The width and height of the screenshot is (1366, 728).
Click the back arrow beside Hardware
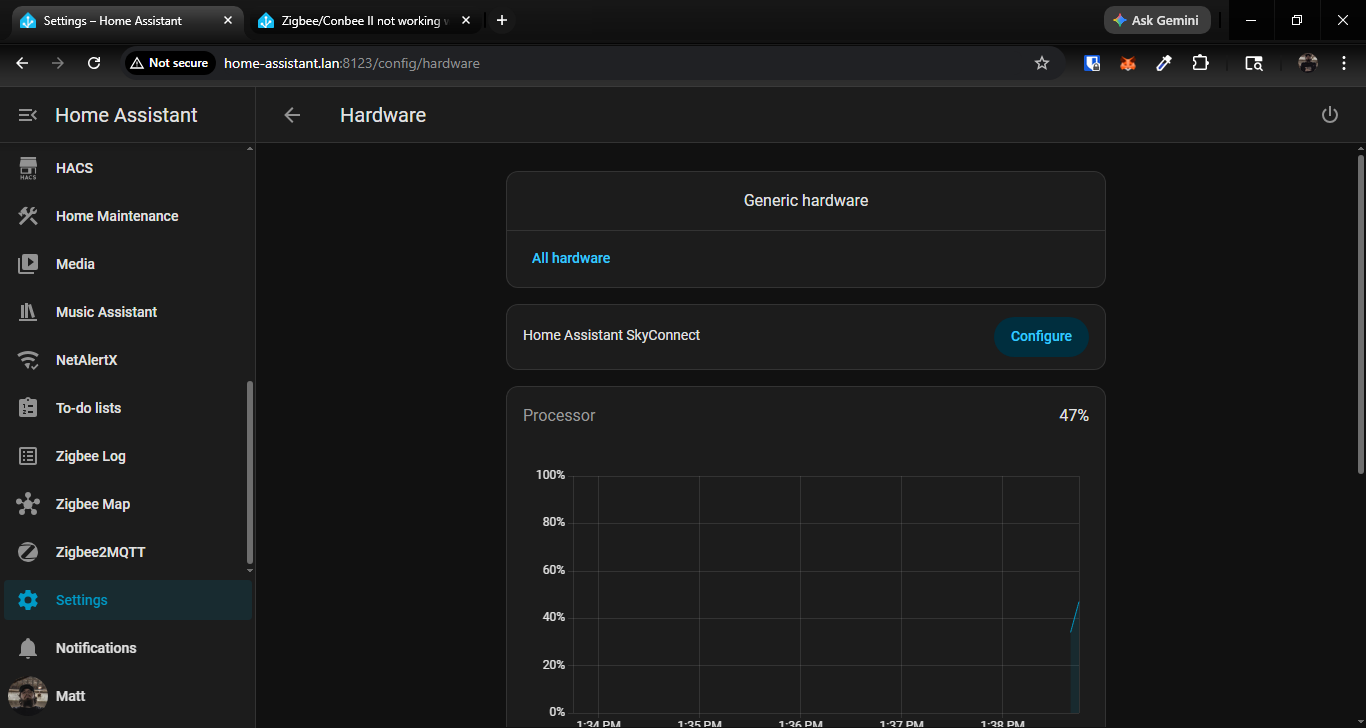coord(292,115)
